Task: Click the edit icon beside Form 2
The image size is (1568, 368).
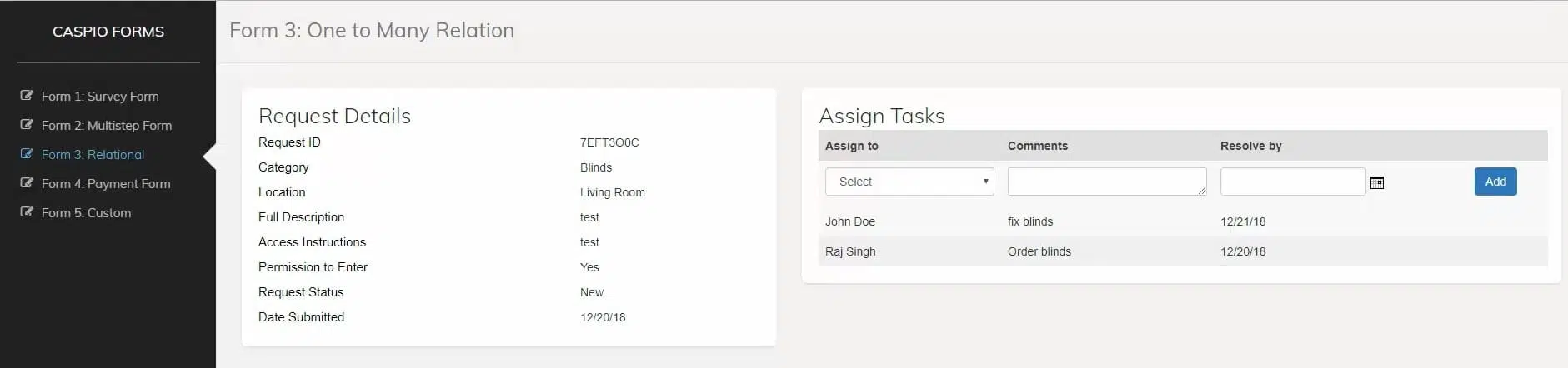Action: tap(27, 125)
